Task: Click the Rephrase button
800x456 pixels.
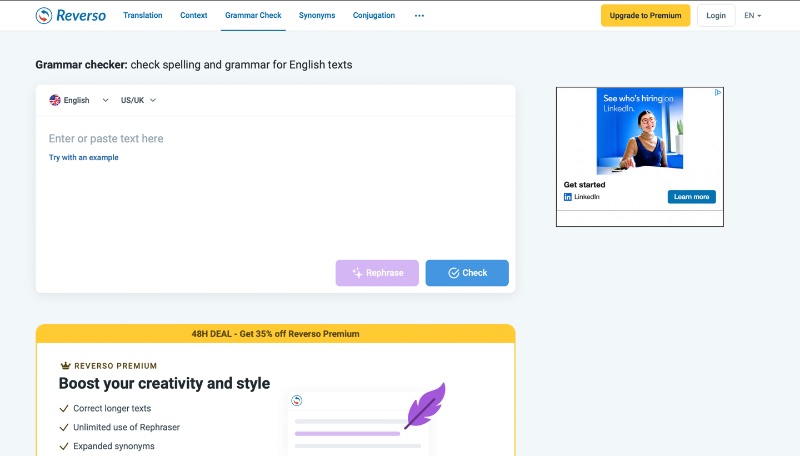Action: click(x=377, y=273)
